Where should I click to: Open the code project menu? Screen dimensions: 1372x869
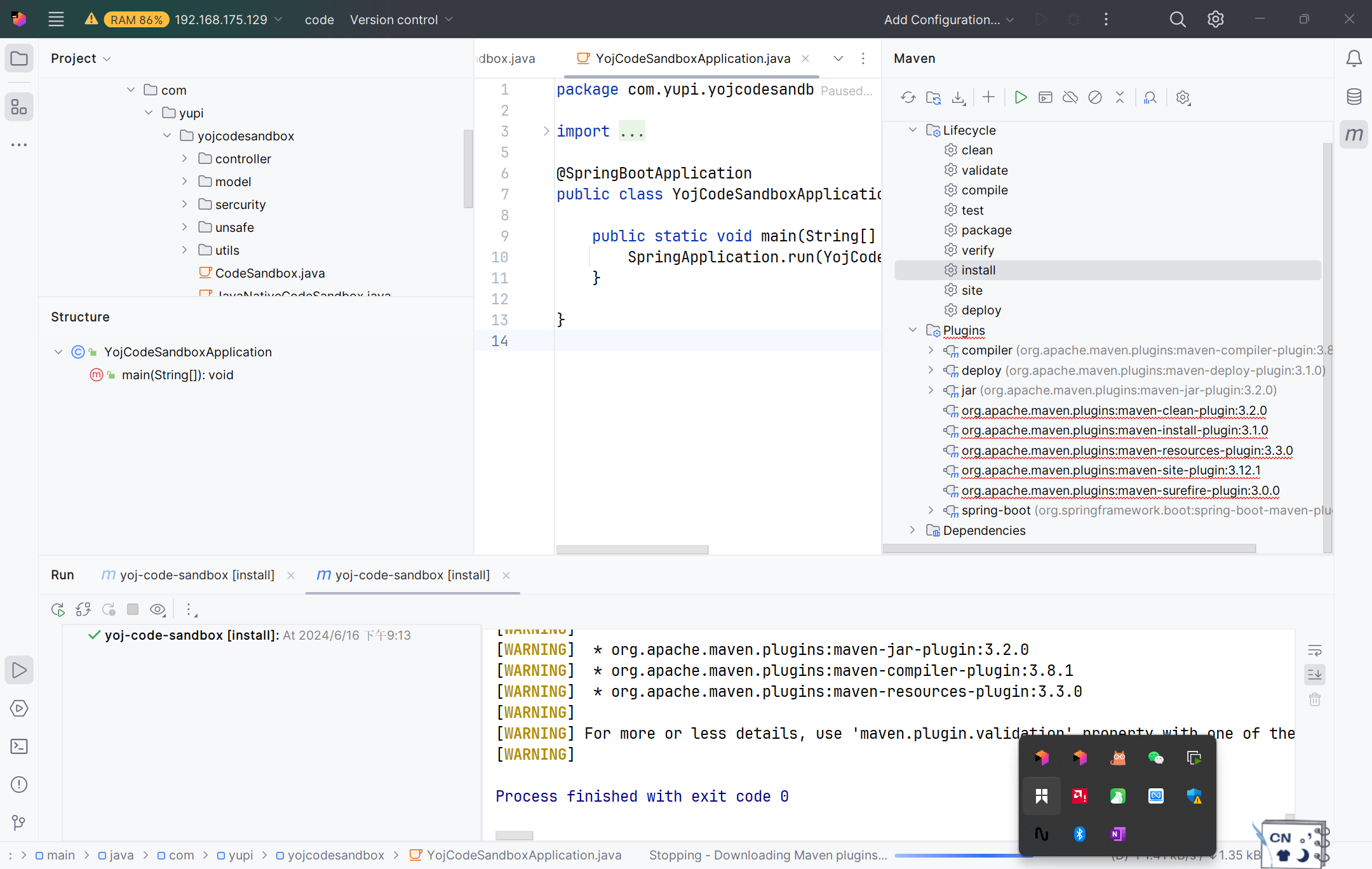[x=319, y=20]
